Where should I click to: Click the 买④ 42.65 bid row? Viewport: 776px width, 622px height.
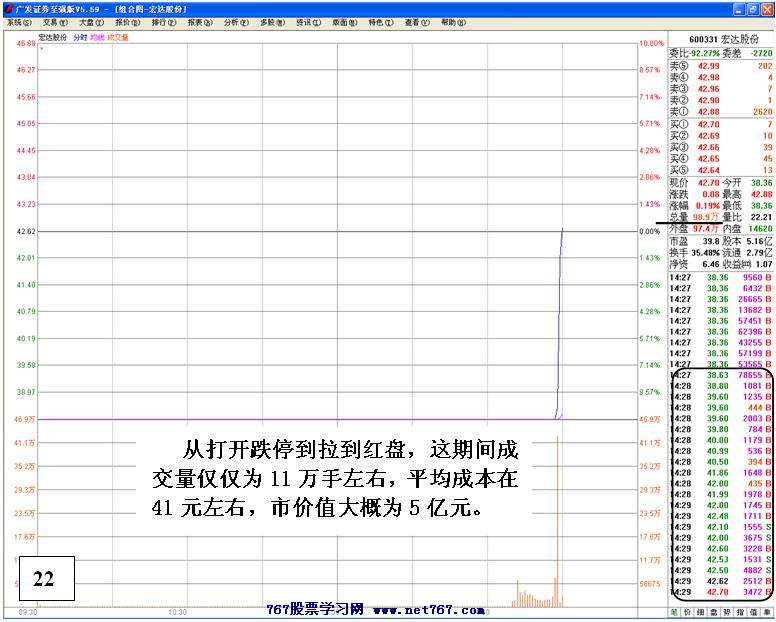(721, 158)
